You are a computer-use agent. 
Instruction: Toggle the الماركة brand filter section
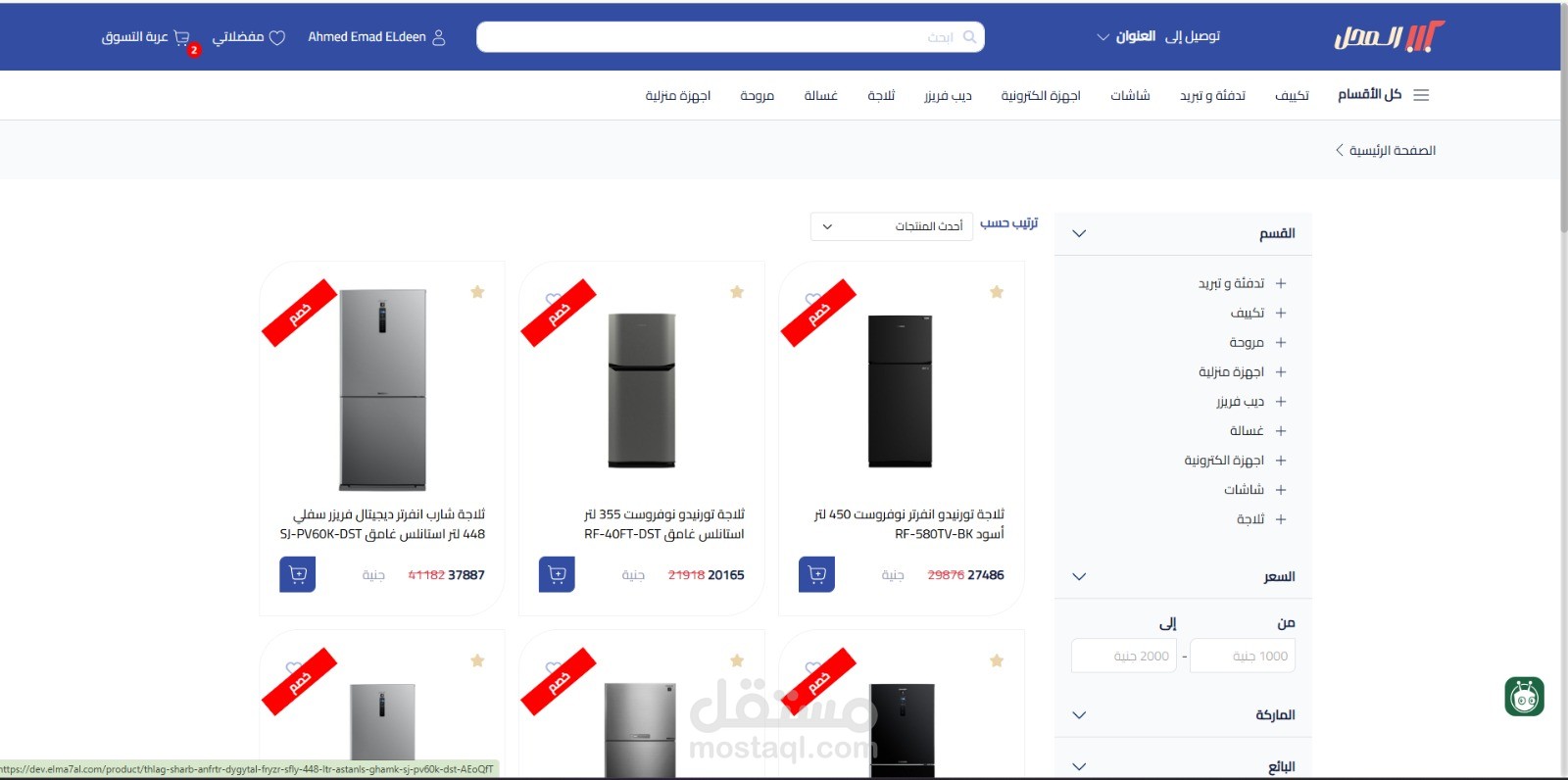tap(1183, 715)
